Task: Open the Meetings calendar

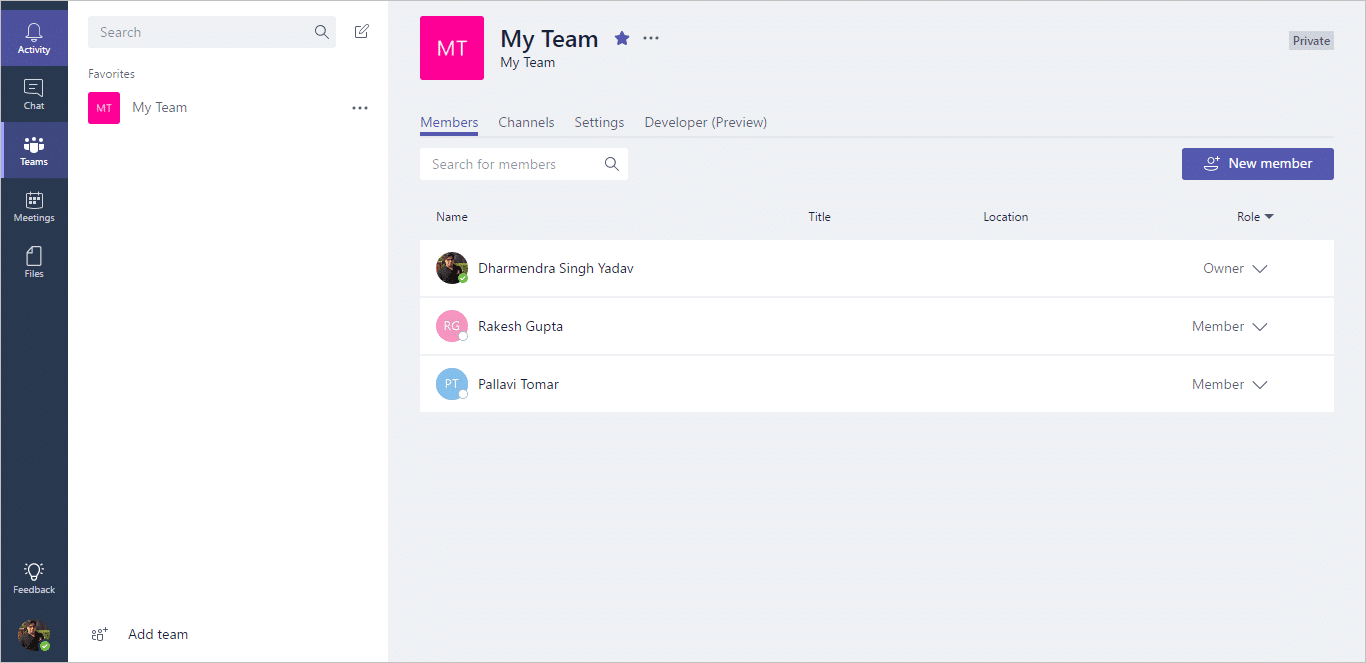Action: 34,206
